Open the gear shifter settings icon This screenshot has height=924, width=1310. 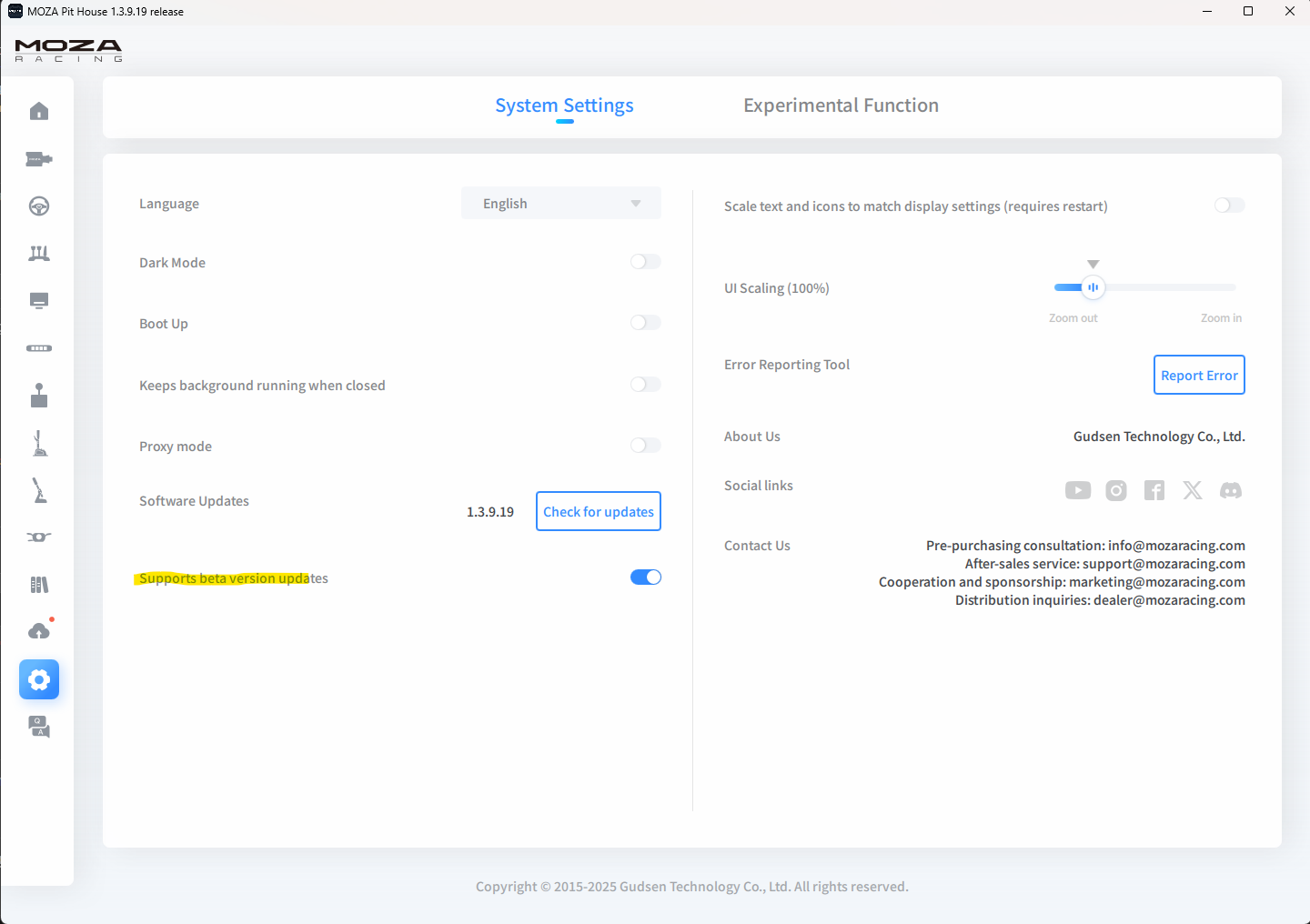pyautogui.click(x=39, y=396)
